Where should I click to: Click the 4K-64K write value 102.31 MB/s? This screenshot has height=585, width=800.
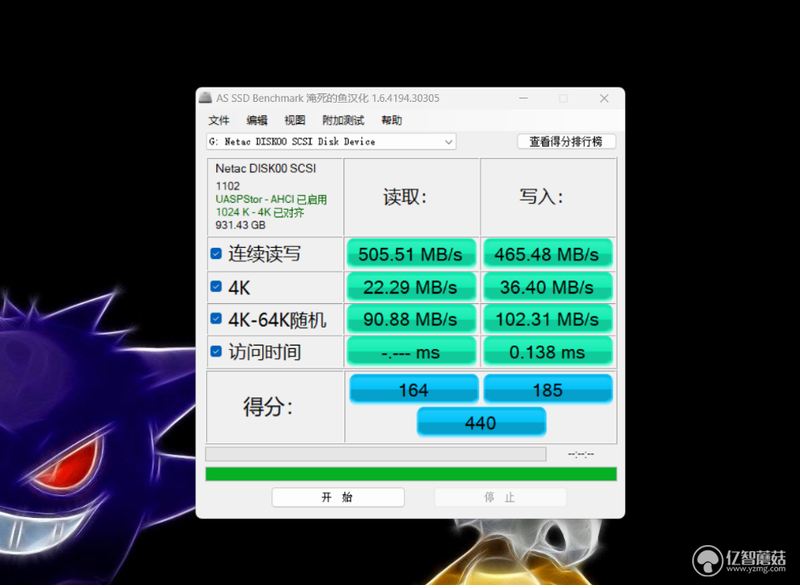[x=547, y=319]
